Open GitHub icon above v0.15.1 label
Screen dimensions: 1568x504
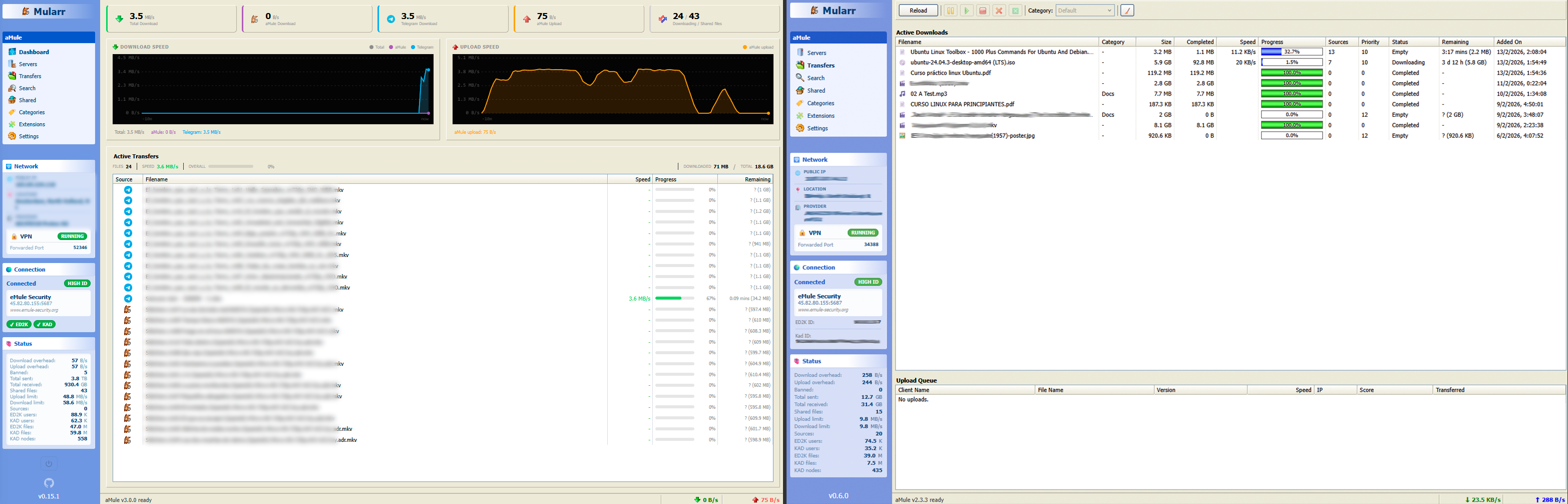pyautogui.click(x=49, y=482)
